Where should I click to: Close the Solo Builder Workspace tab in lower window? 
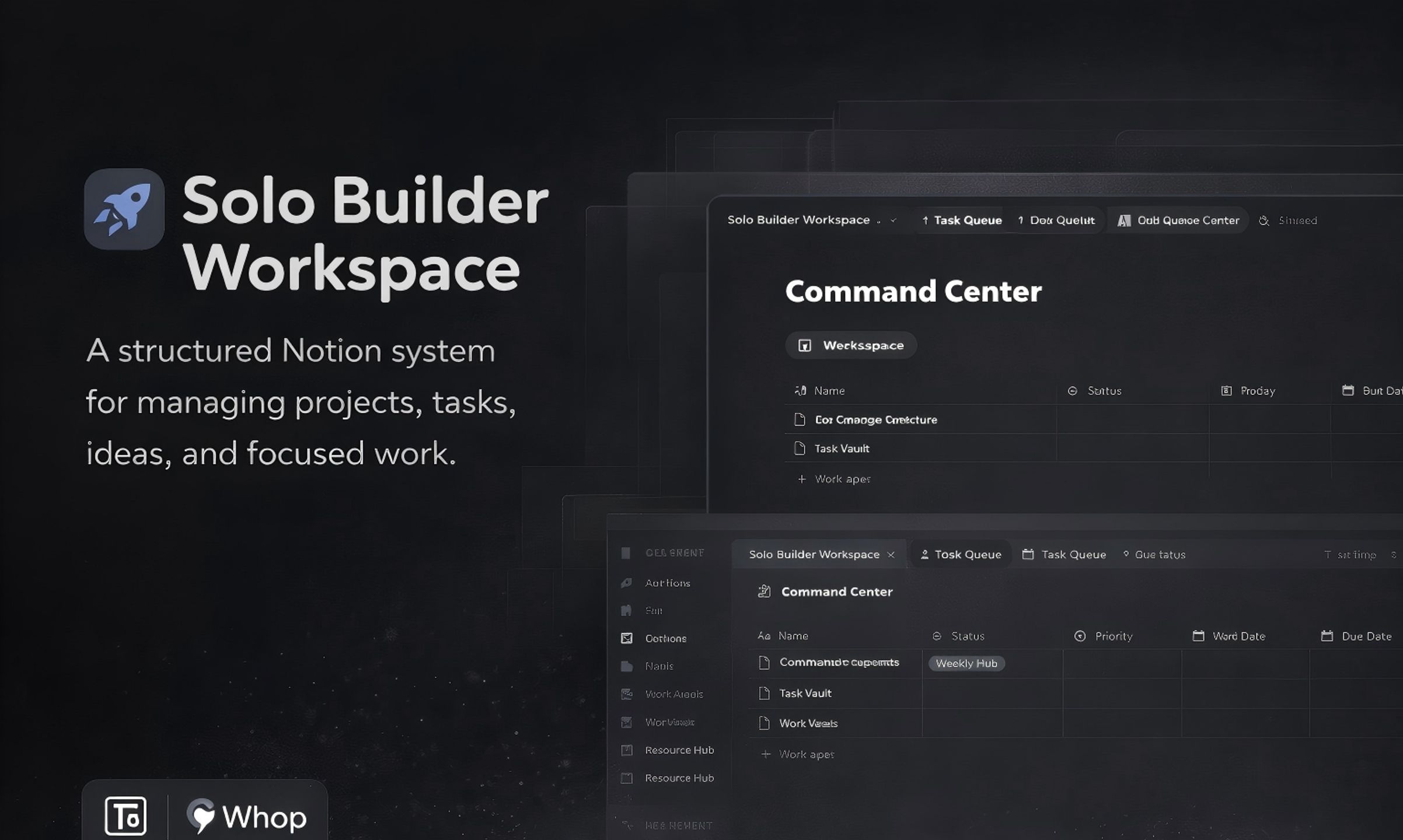point(891,555)
